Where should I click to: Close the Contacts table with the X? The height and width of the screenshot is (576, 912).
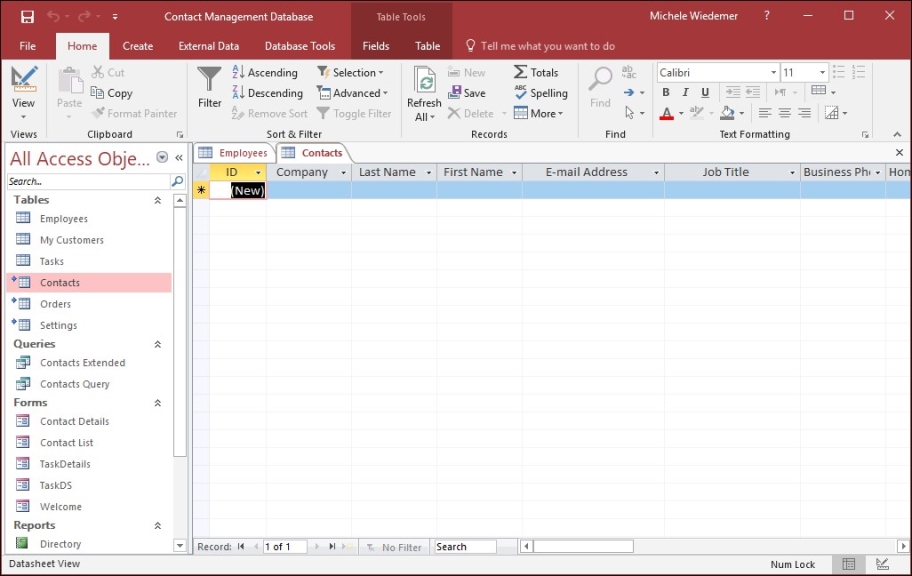[899, 152]
